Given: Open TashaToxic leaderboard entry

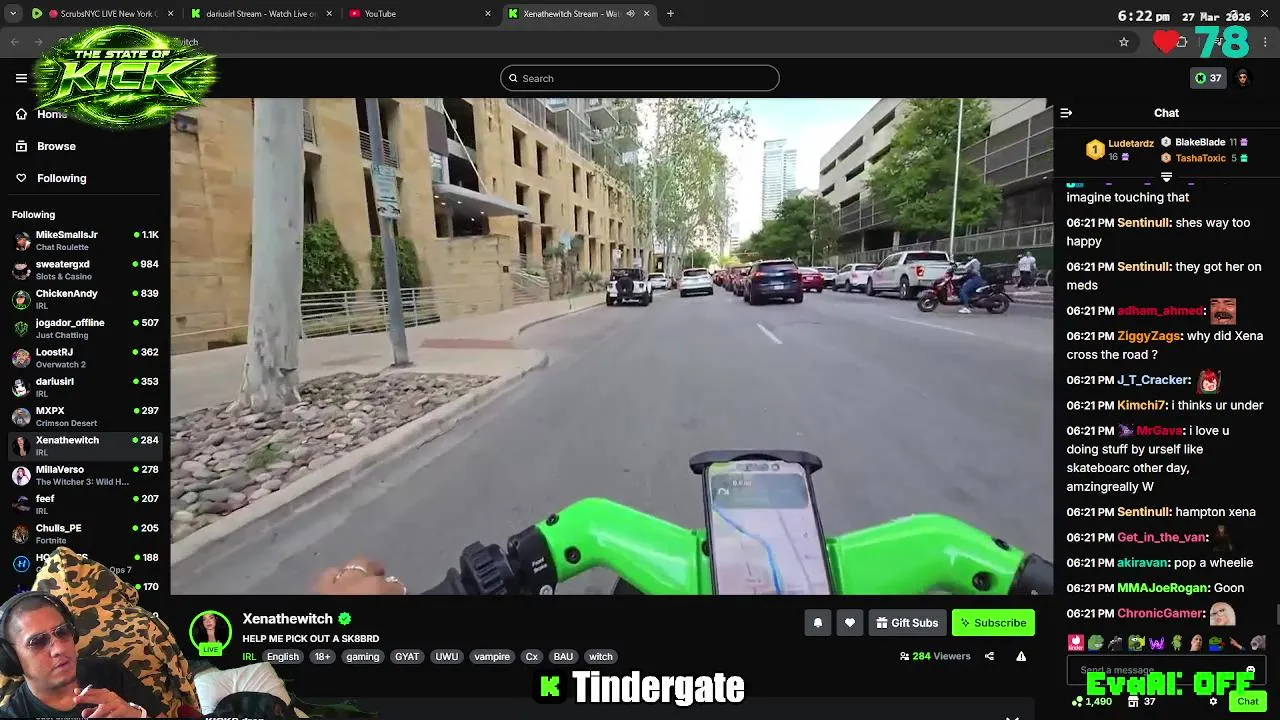Looking at the screenshot, I should pos(1204,158).
